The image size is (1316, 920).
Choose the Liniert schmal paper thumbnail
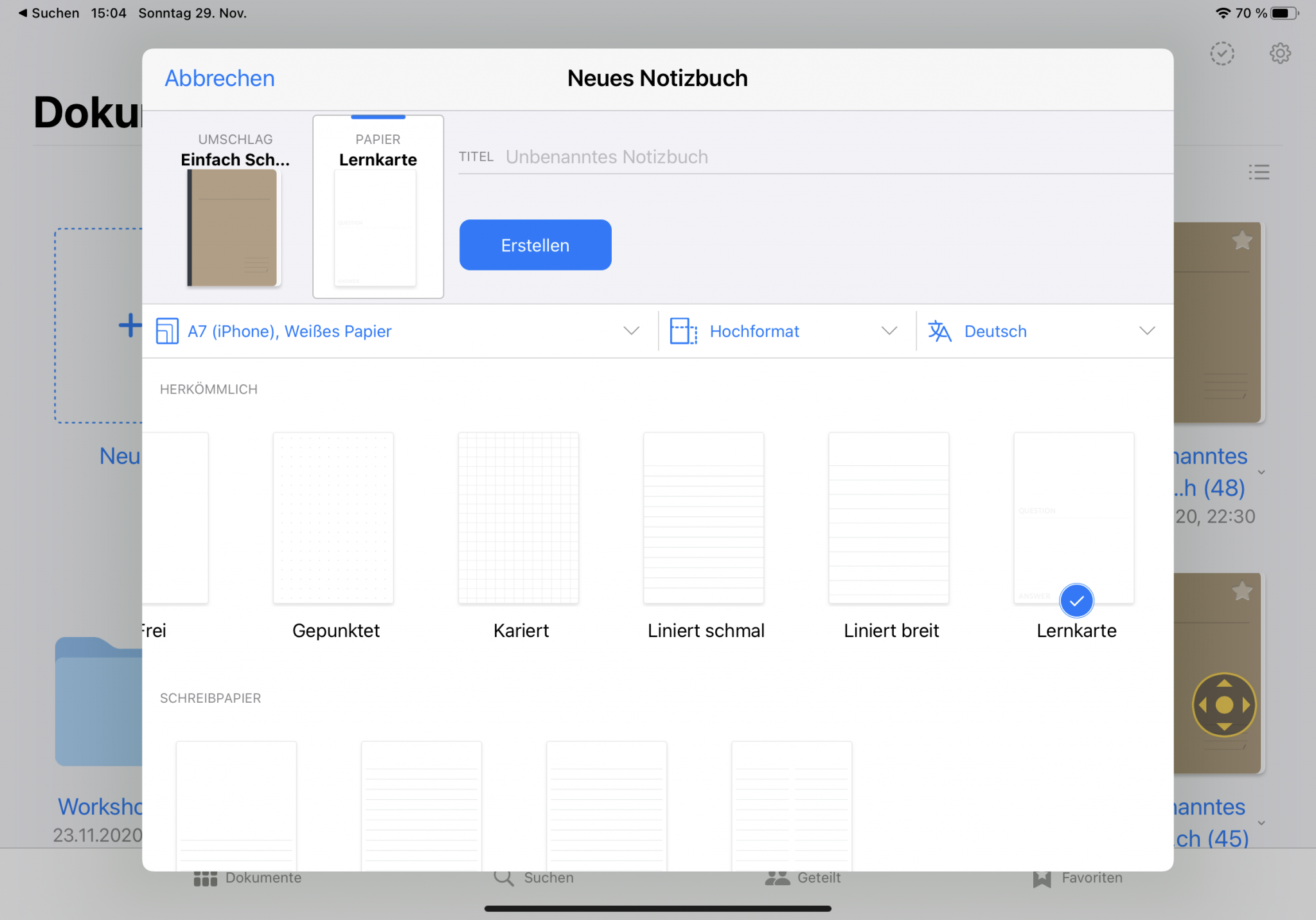point(704,518)
